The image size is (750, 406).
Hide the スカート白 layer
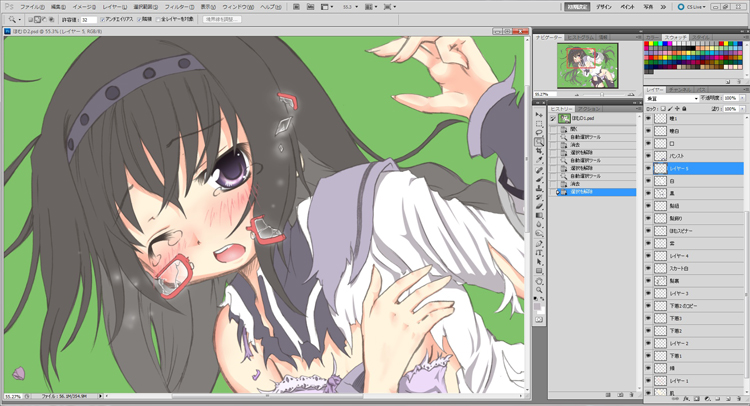(649, 268)
